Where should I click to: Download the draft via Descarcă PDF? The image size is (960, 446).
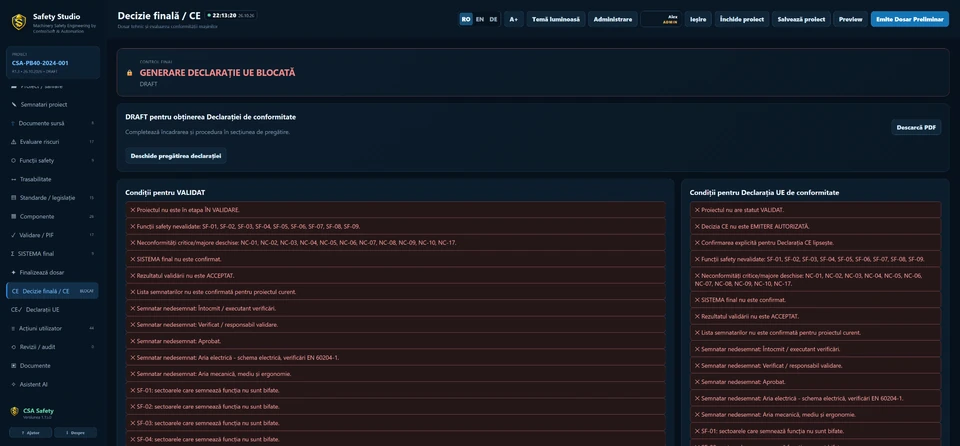click(916, 127)
